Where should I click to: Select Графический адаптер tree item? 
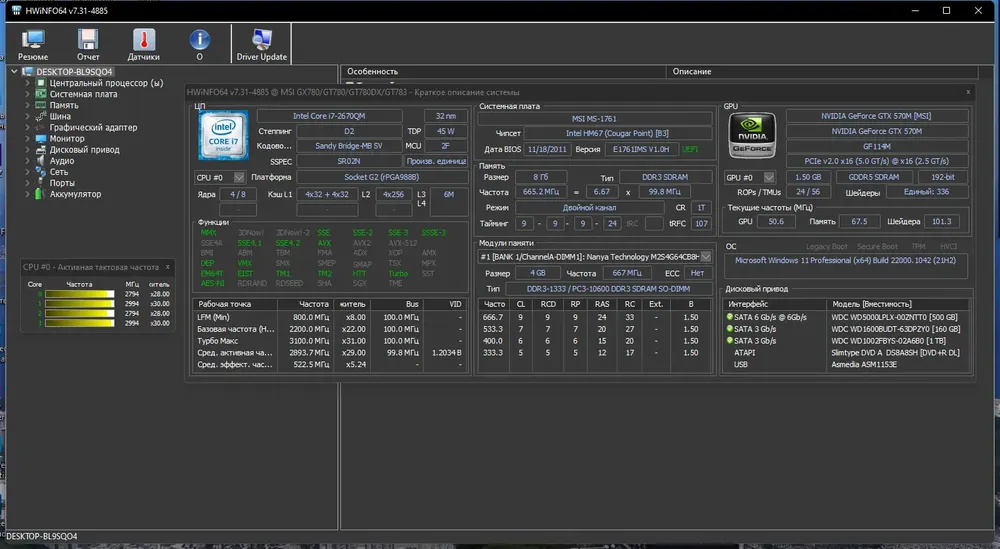point(93,128)
